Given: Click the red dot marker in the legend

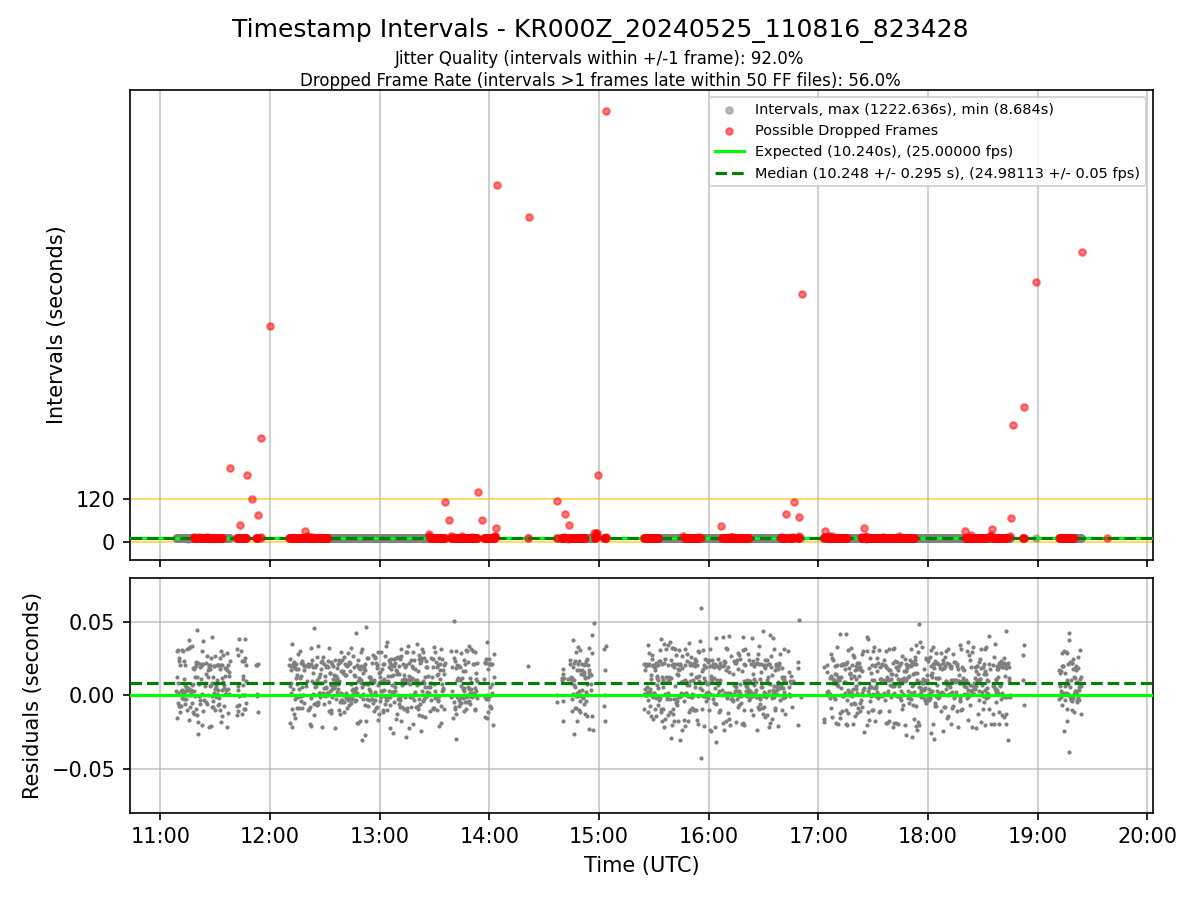Looking at the screenshot, I should click(730, 131).
